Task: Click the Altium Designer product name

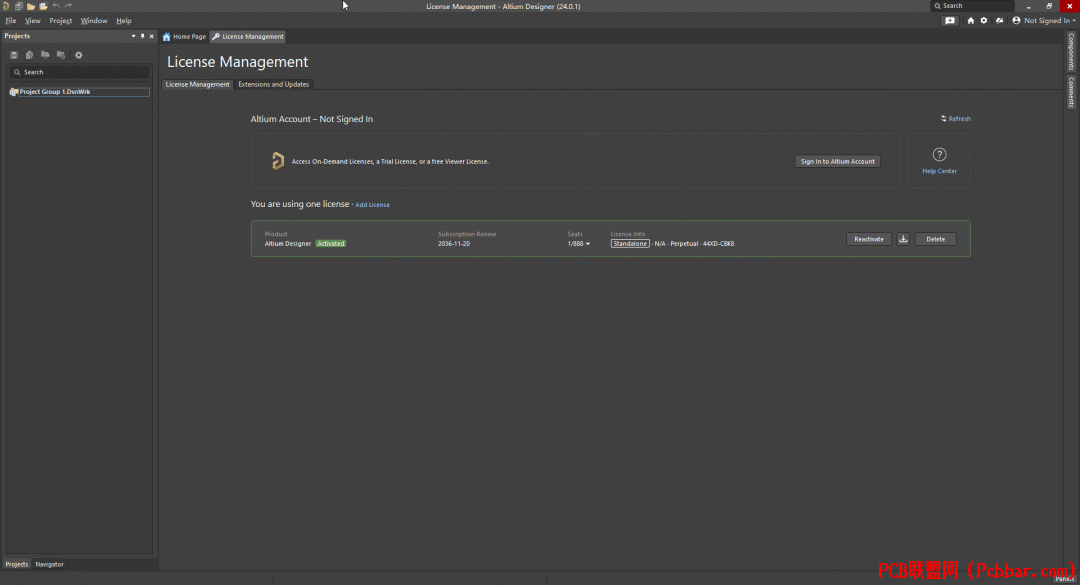Action: click(x=288, y=244)
